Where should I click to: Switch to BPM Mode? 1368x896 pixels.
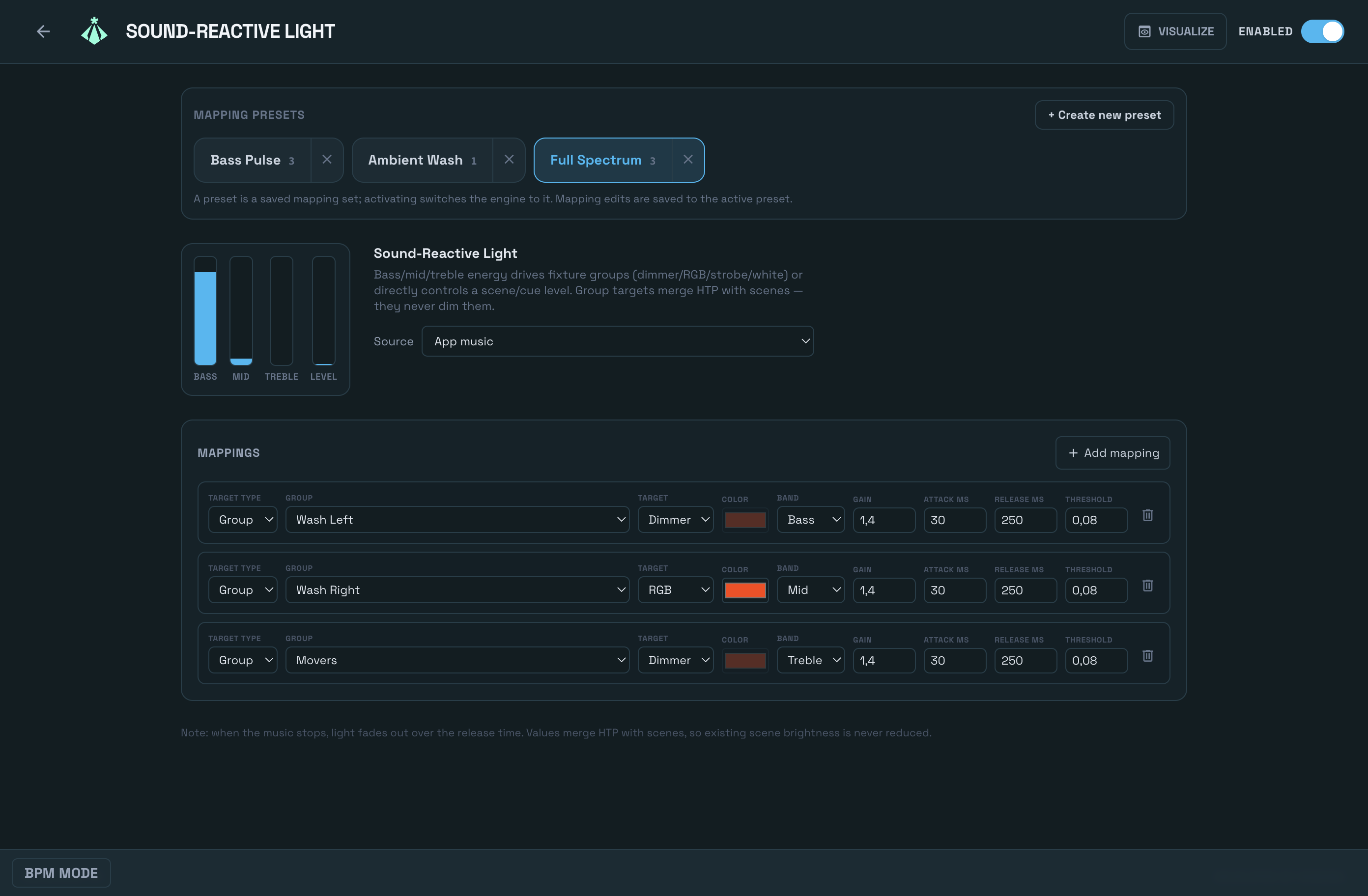pos(61,872)
